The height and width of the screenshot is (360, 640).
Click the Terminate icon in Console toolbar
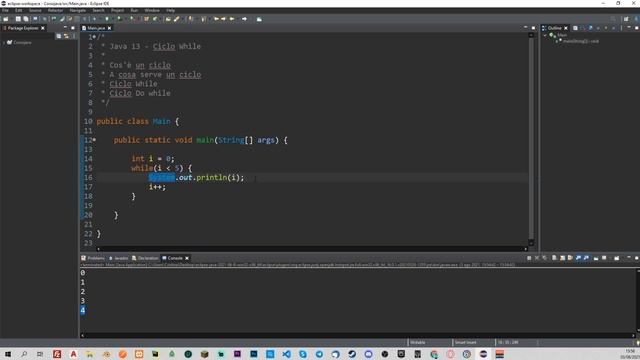(x=529, y=258)
